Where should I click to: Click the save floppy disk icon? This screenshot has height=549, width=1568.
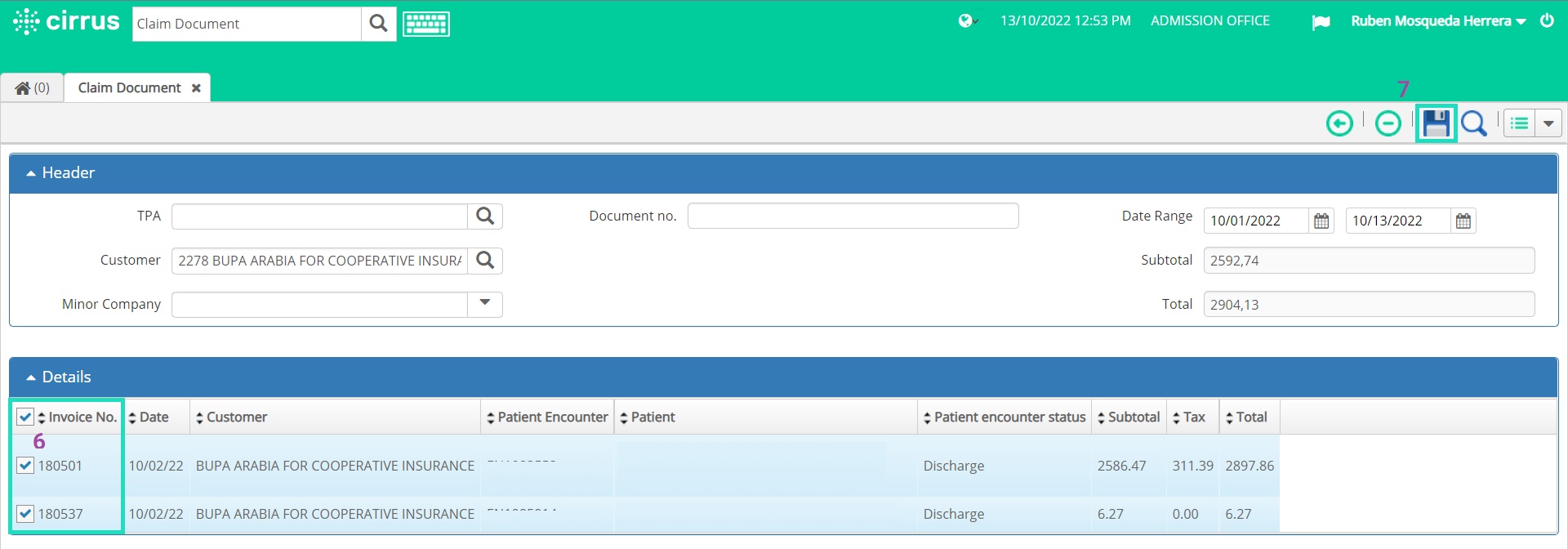point(1436,123)
